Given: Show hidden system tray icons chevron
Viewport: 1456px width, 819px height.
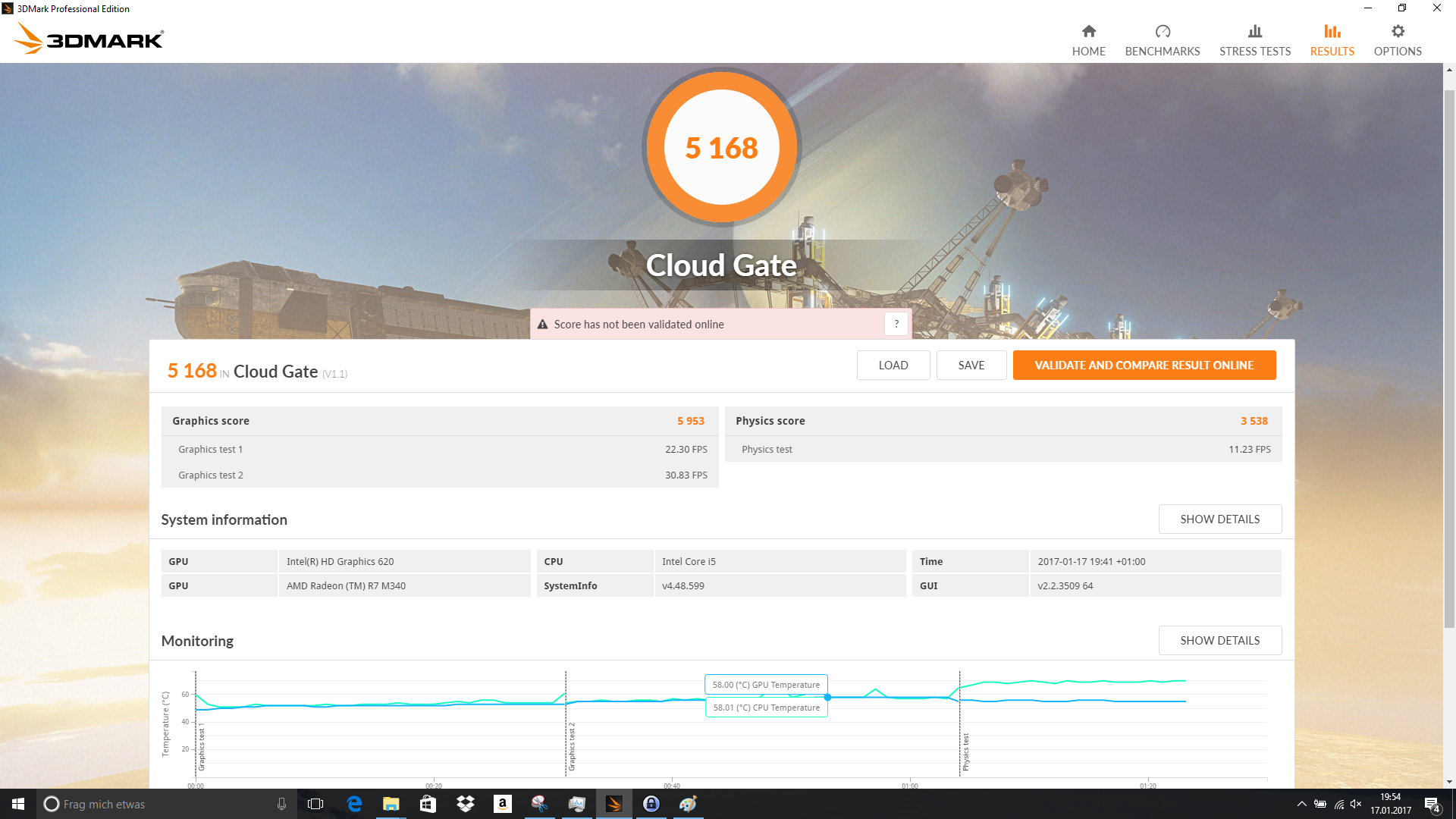Looking at the screenshot, I should 1301,804.
